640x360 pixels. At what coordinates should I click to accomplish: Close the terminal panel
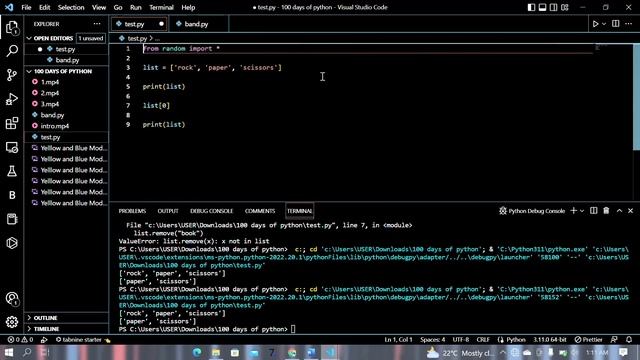click(631, 211)
